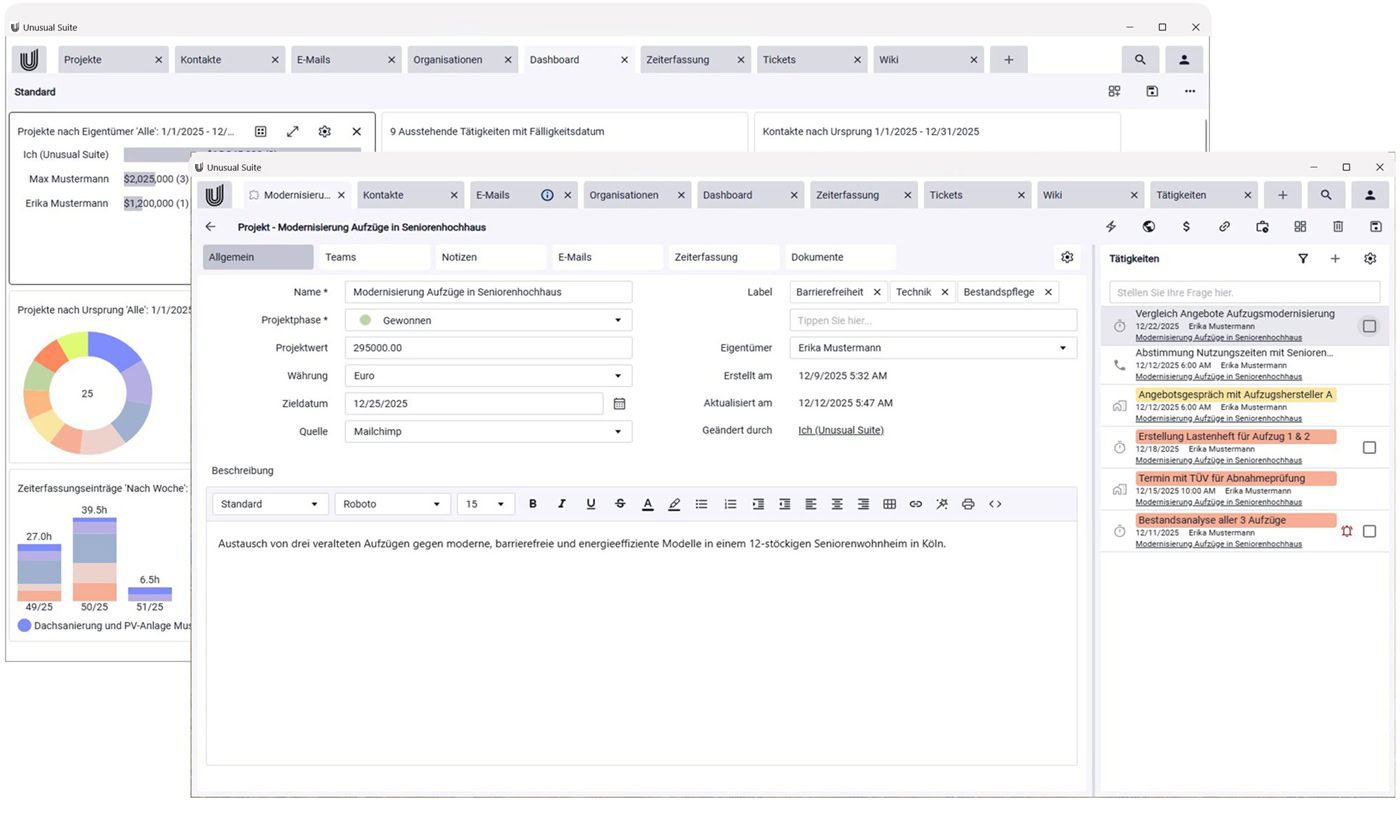Screen dimensions: 1400x825
Task: Mark 'Bestandsanalyse aller 3 Aufzüge' as done
Action: (x=1369, y=532)
